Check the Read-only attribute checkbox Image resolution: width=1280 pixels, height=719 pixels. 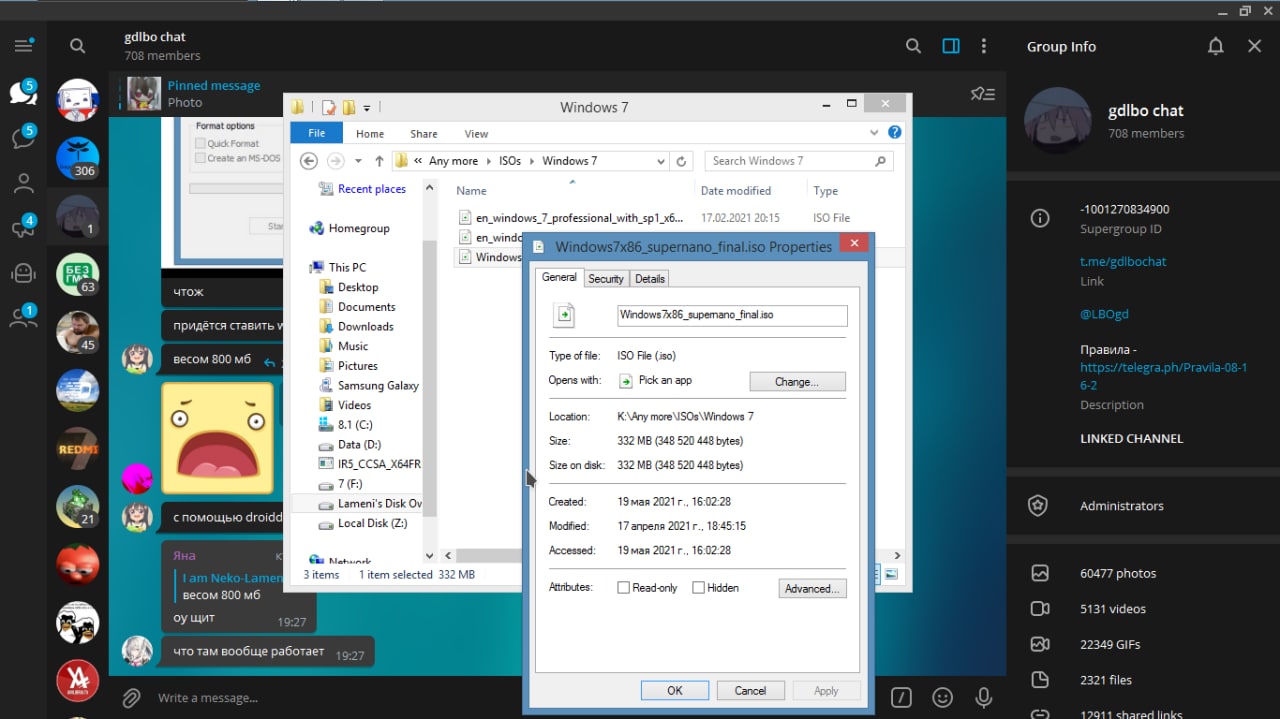(x=624, y=588)
